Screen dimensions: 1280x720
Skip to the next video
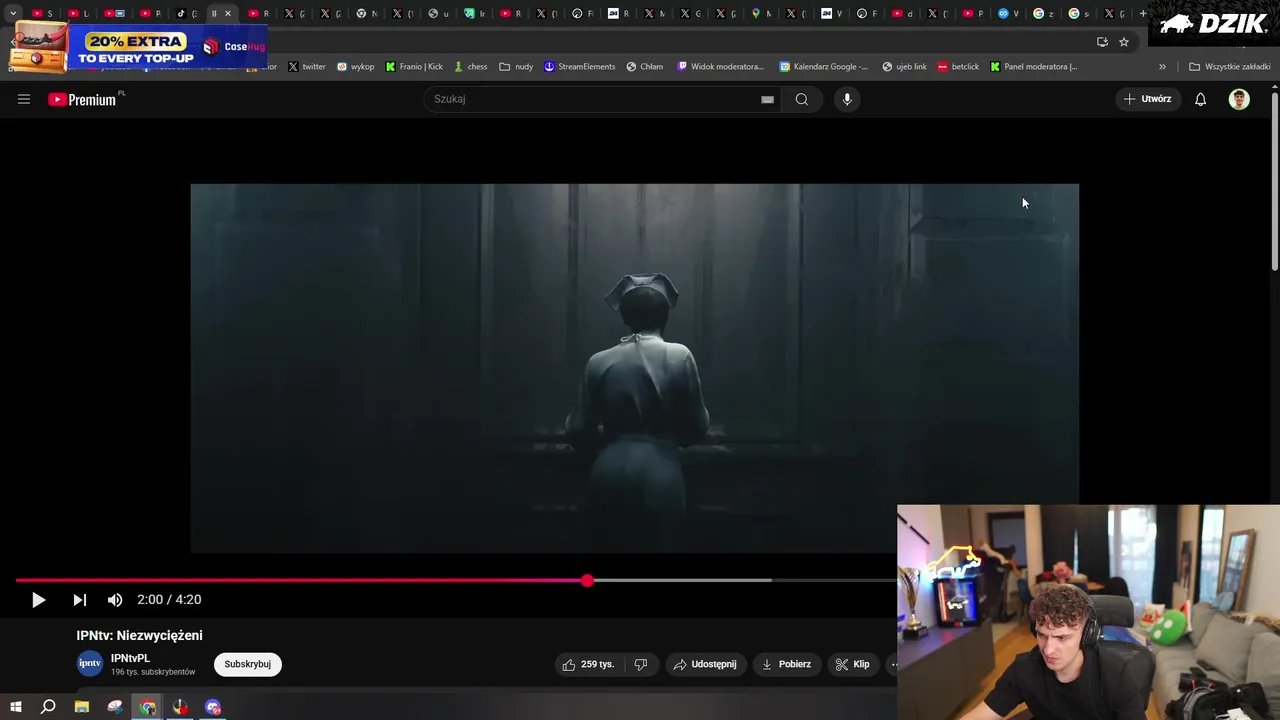[79, 600]
